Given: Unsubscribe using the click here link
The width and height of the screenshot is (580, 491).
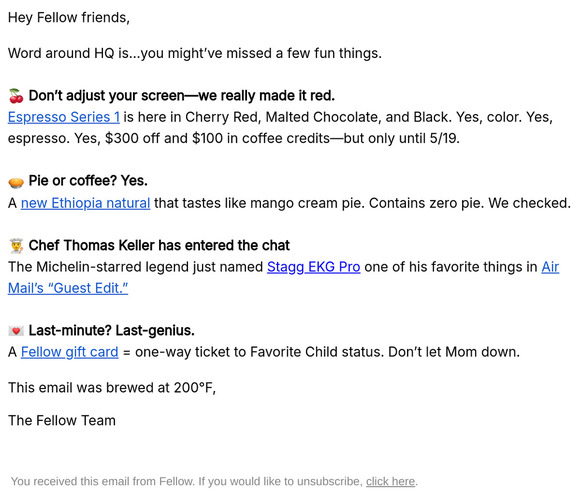Looking at the screenshot, I should pos(391,481).
